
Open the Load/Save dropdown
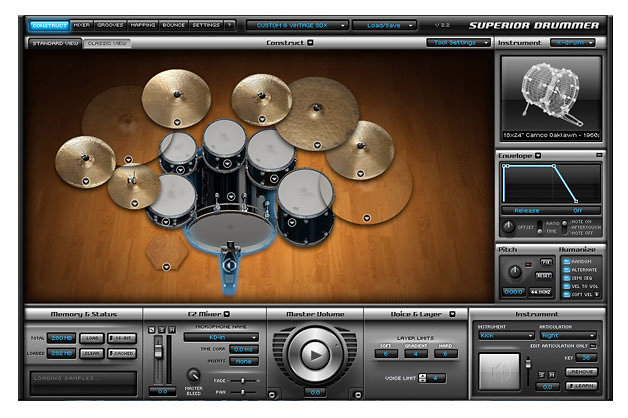pos(384,25)
